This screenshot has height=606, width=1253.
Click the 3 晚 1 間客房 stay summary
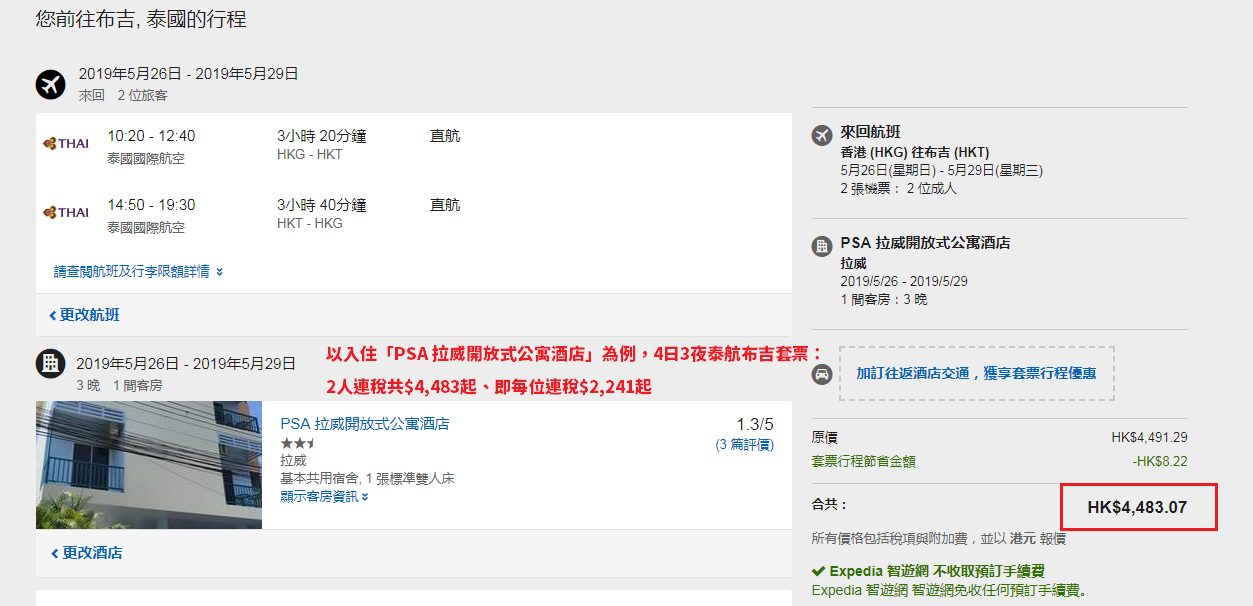119,385
